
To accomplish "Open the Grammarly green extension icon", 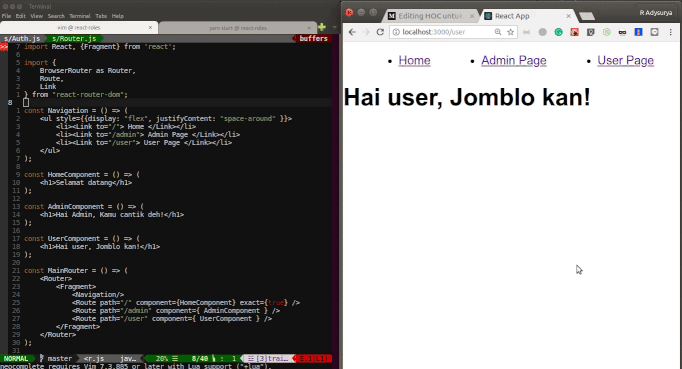I will click(558, 32).
